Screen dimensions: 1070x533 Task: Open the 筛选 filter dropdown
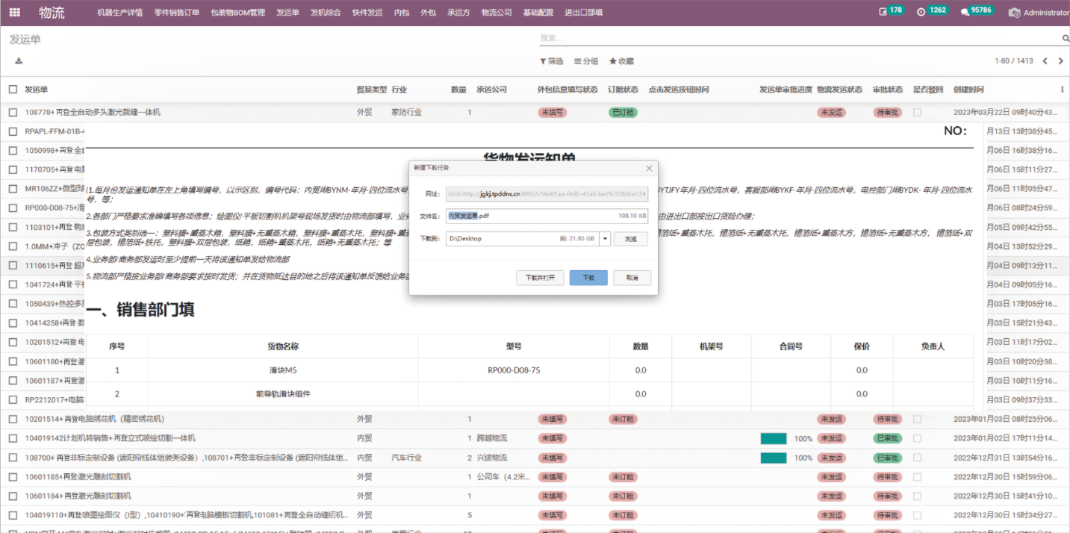tap(550, 61)
